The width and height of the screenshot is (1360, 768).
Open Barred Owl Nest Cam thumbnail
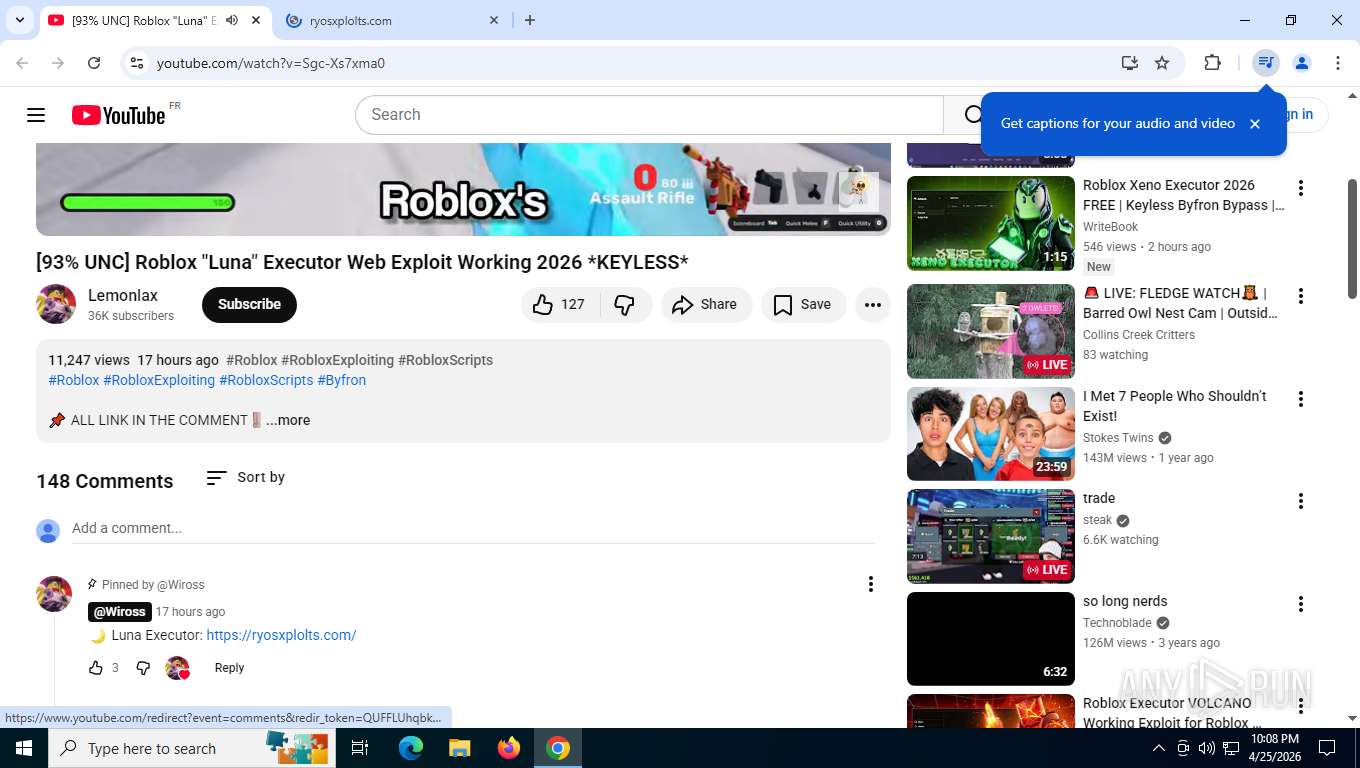point(991,331)
